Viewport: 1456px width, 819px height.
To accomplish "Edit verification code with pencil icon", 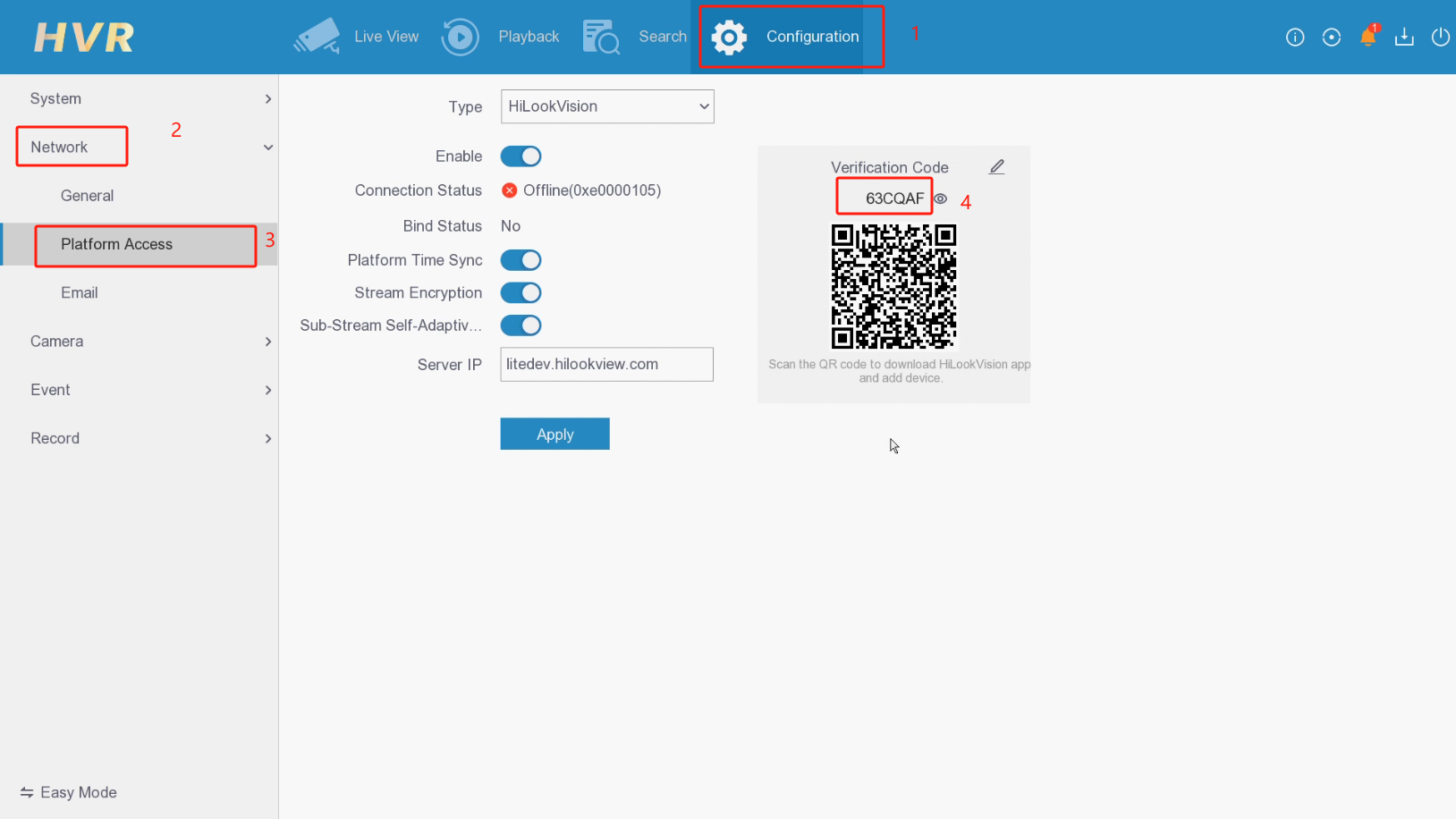I will (997, 167).
